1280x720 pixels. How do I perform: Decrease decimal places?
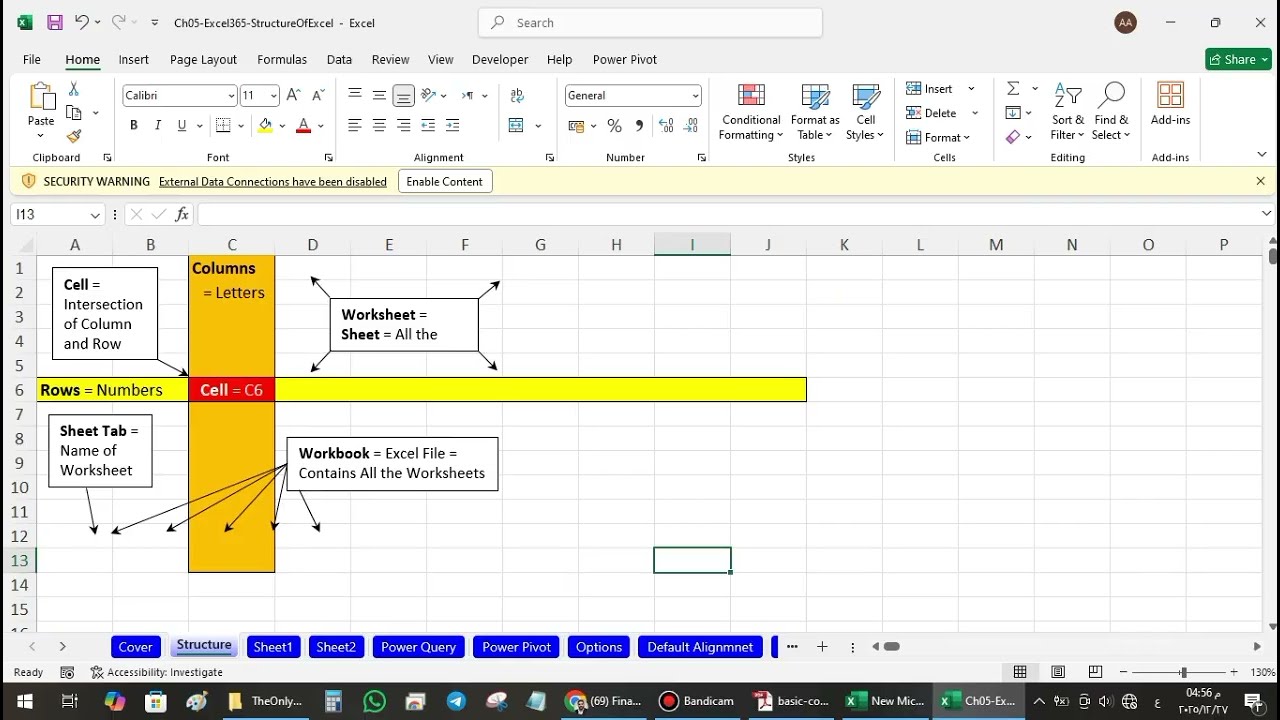pyautogui.click(x=690, y=126)
